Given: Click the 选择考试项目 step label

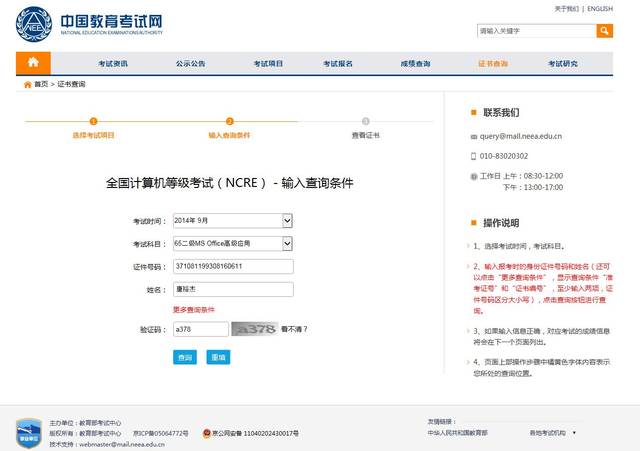Looking at the screenshot, I should 93,135.
